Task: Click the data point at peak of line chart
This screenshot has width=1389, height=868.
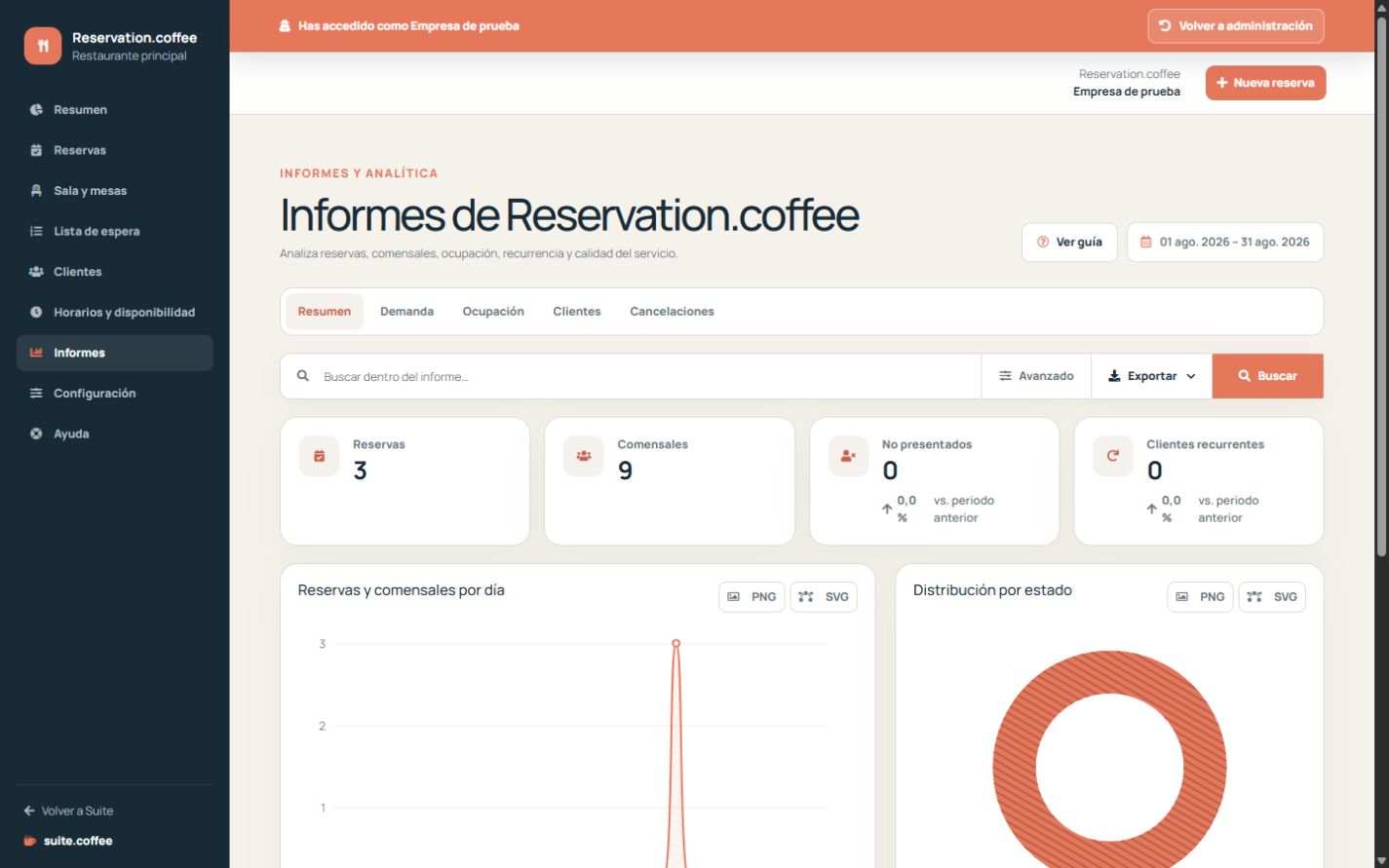Action: [x=675, y=643]
